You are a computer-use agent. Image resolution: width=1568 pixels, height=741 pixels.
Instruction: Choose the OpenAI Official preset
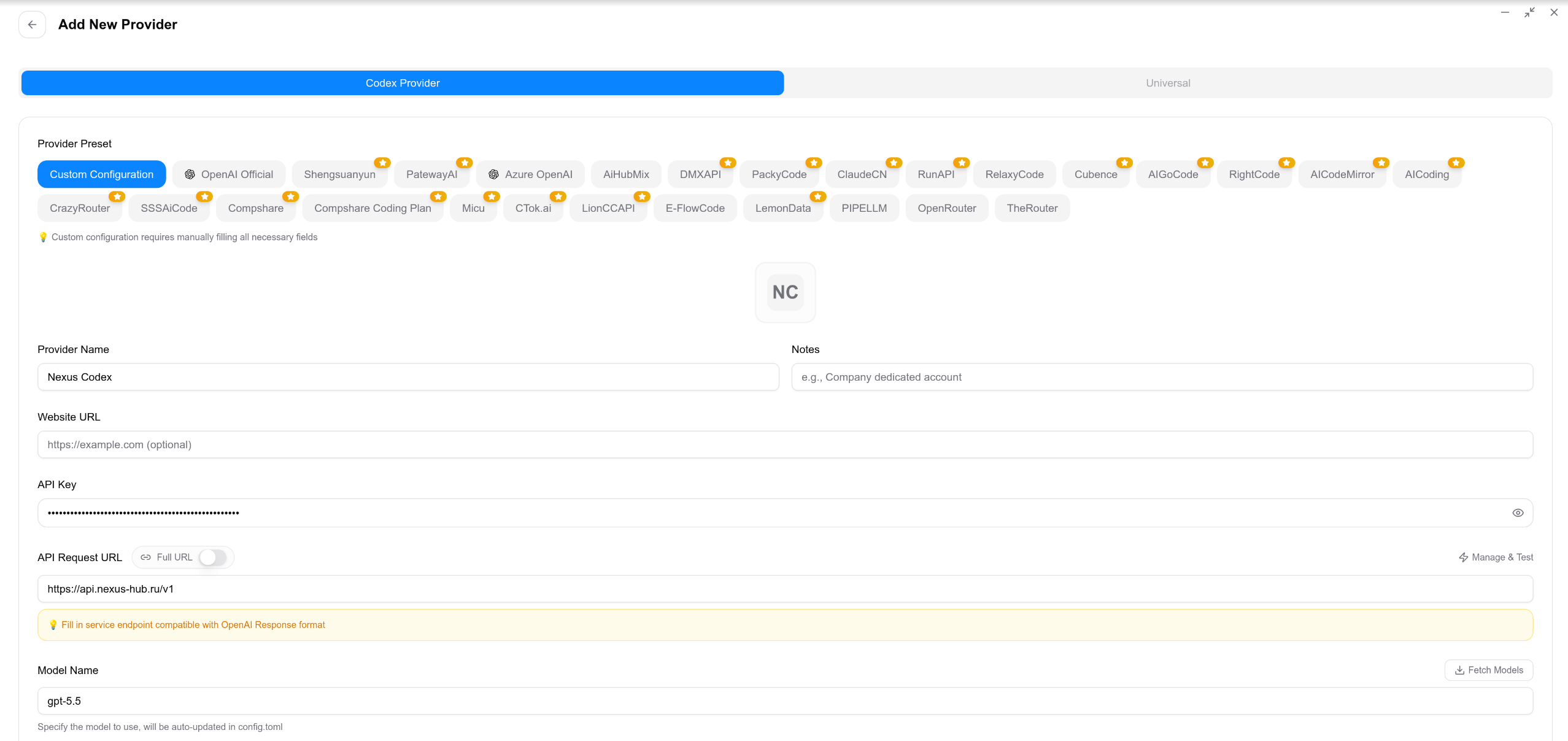(229, 174)
